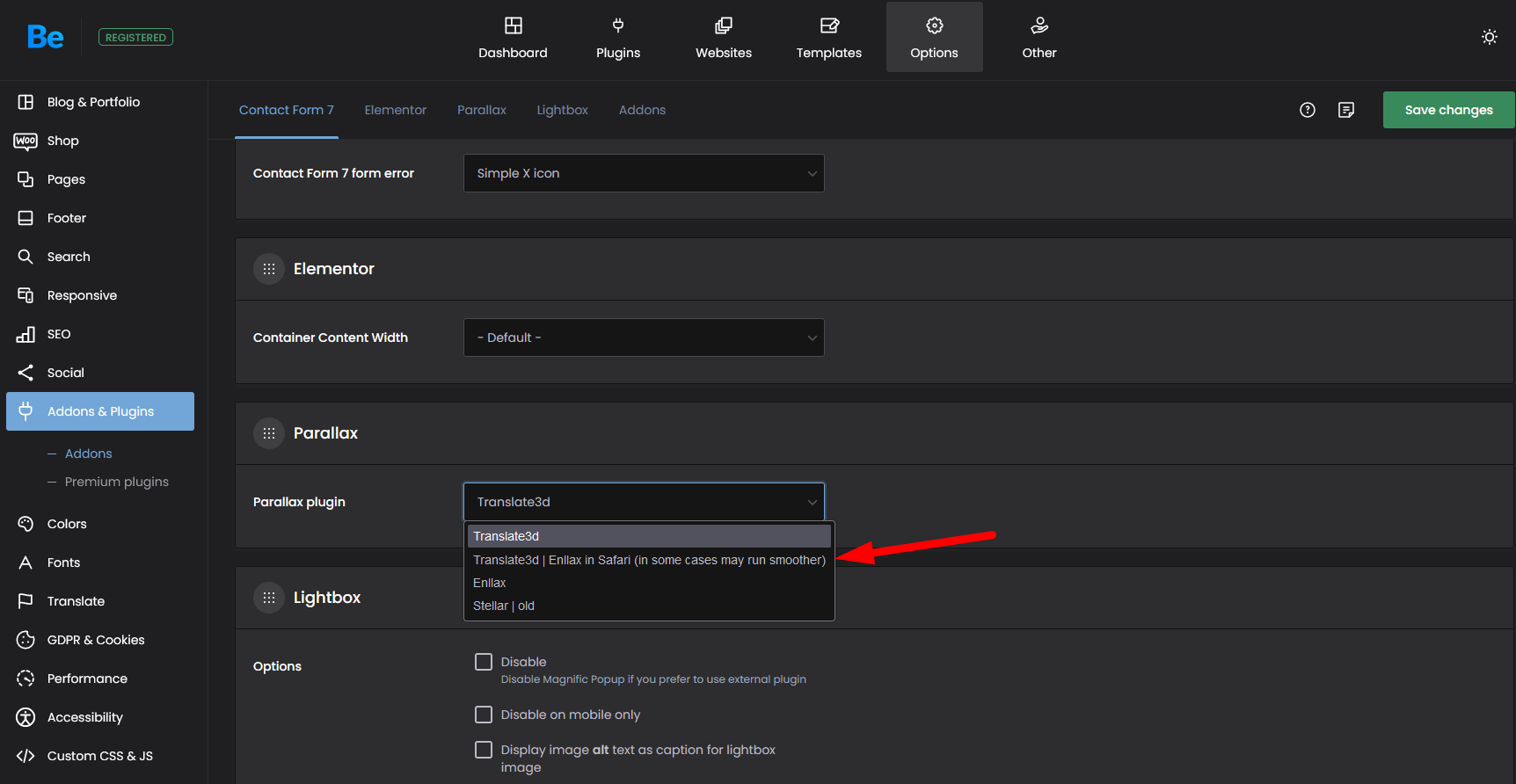Select the Stellar | old option
Image resolution: width=1516 pixels, height=784 pixels.
(649, 606)
